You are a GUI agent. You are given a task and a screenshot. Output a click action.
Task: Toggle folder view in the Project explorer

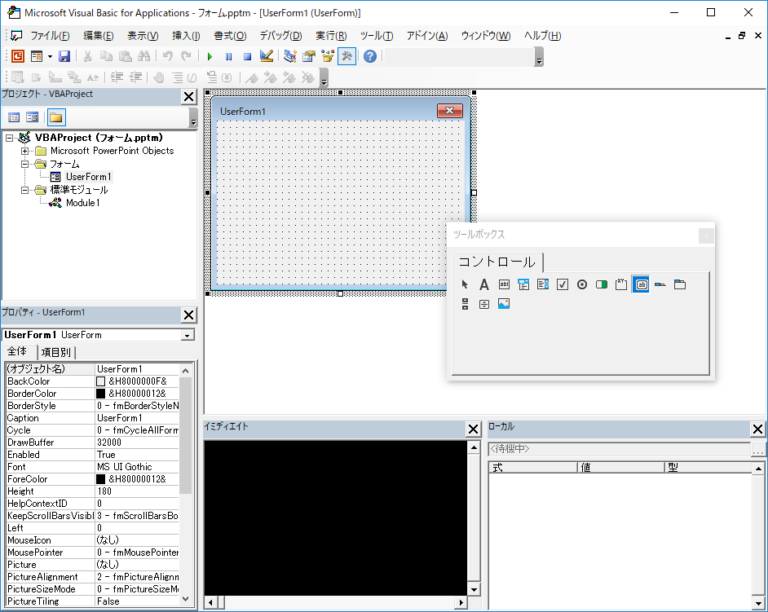56,117
